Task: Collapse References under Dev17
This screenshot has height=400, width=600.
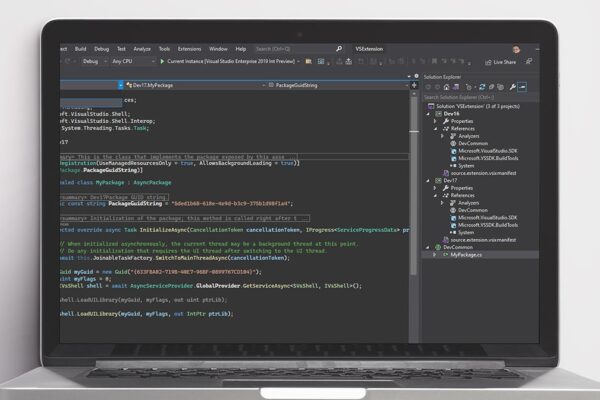Action: [435, 196]
